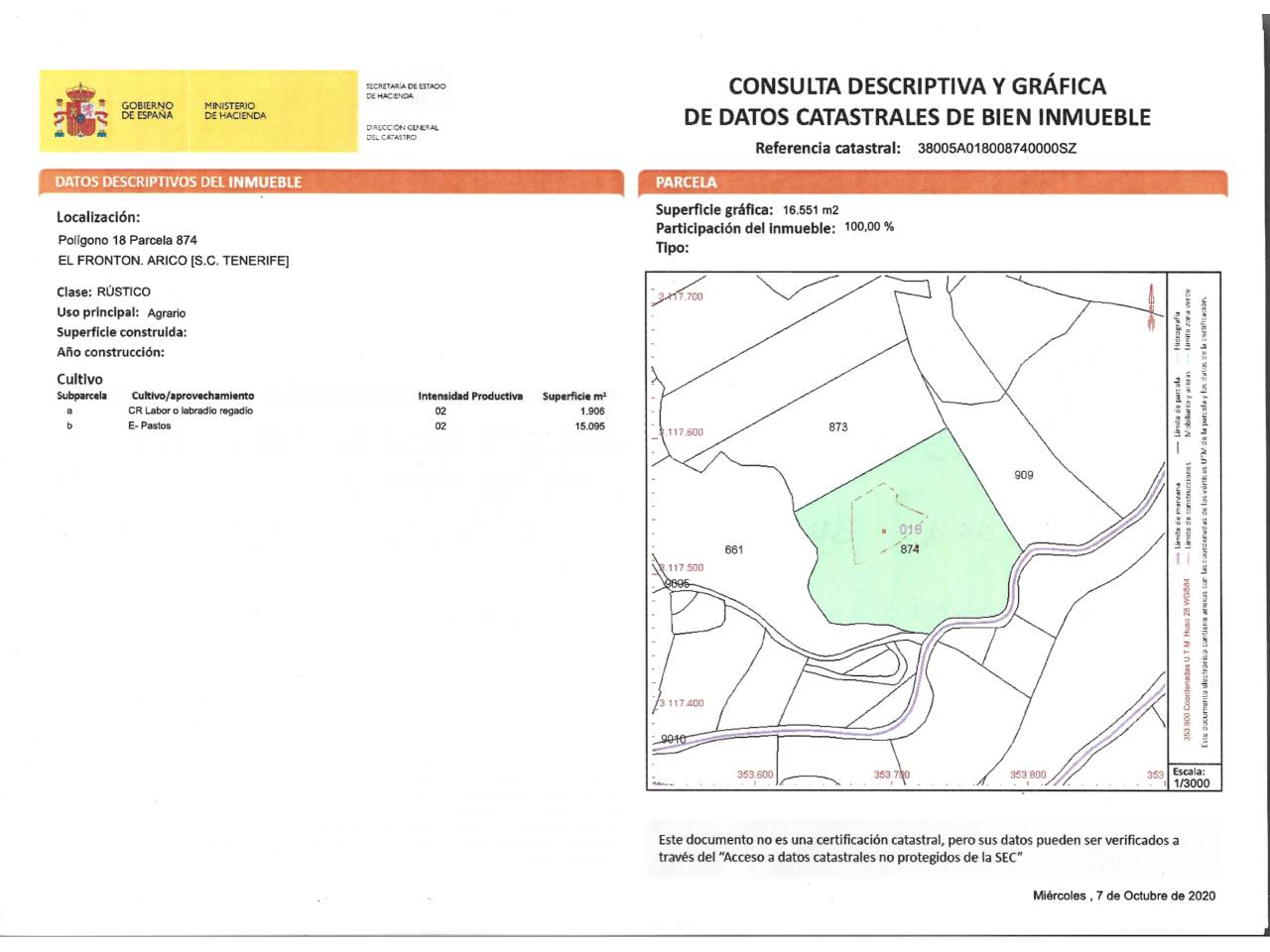The image size is (1270, 952).
Task: Click 'CR Labor o labradío regadío' cell
Action: click(190, 411)
